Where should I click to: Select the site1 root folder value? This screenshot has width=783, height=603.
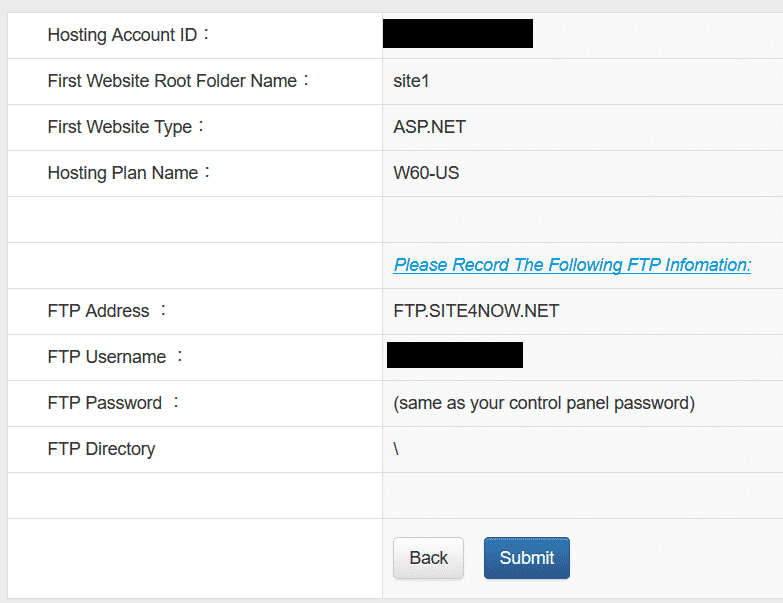(411, 81)
